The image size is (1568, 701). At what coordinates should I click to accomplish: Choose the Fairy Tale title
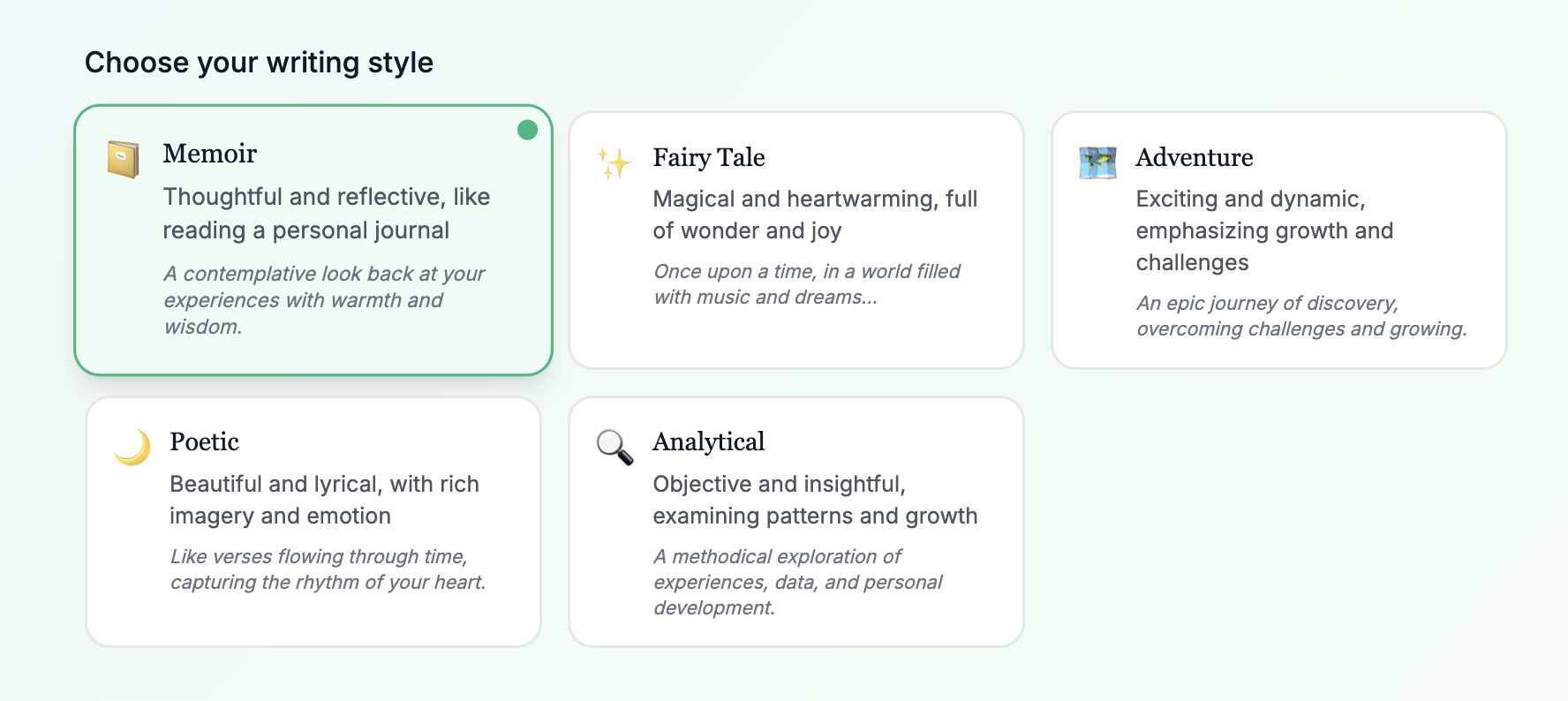708,157
